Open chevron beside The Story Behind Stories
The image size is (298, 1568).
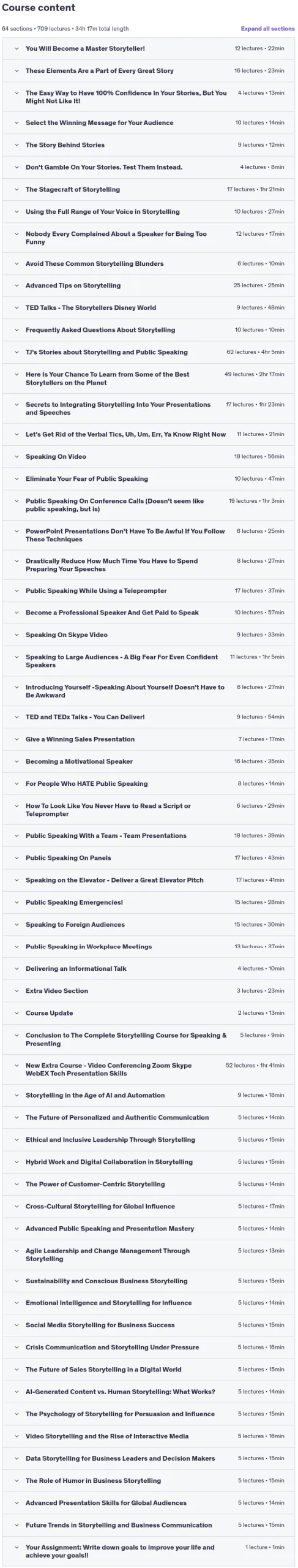[17, 145]
